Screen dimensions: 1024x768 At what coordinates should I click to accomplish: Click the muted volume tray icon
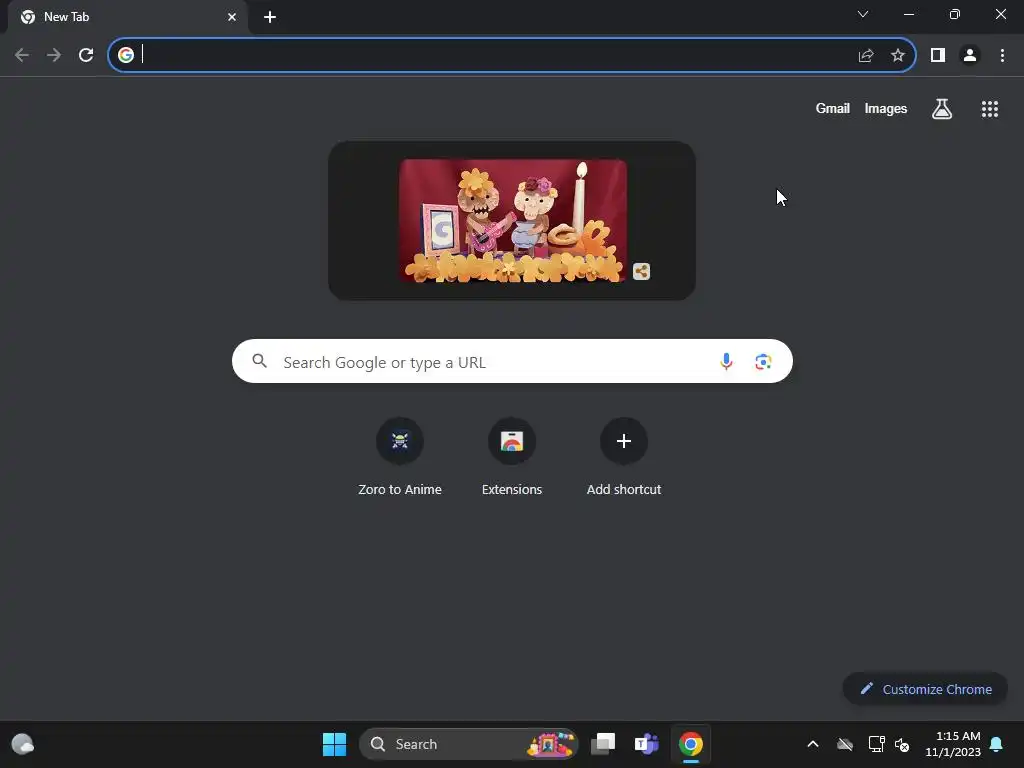click(x=902, y=744)
